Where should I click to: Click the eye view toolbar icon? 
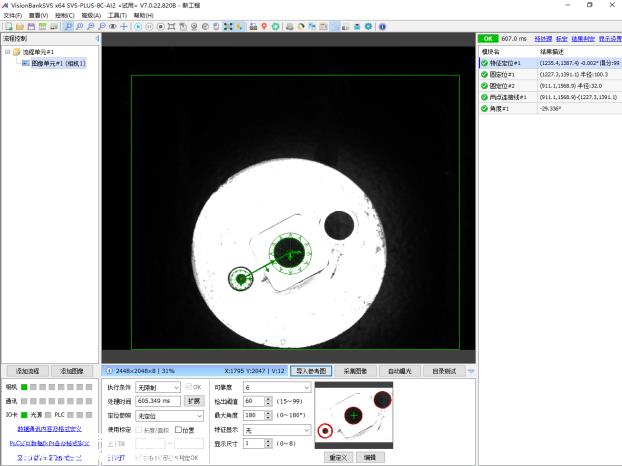(113, 27)
